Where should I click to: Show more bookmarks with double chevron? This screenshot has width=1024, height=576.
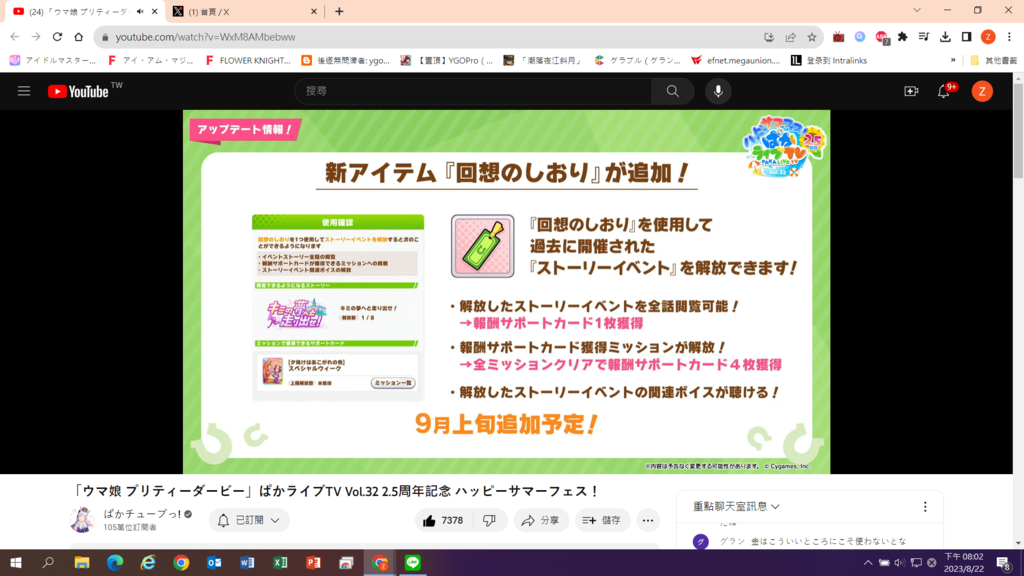pyautogui.click(x=953, y=61)
